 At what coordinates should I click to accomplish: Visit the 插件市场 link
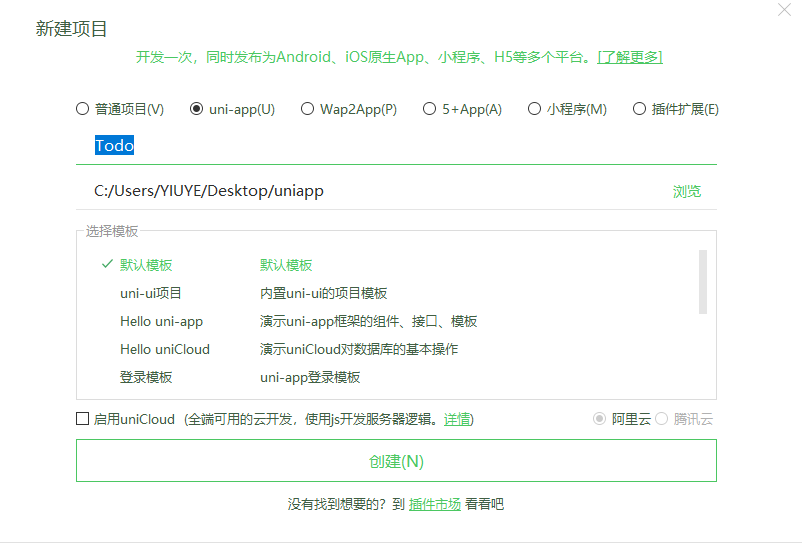(435, 504)
